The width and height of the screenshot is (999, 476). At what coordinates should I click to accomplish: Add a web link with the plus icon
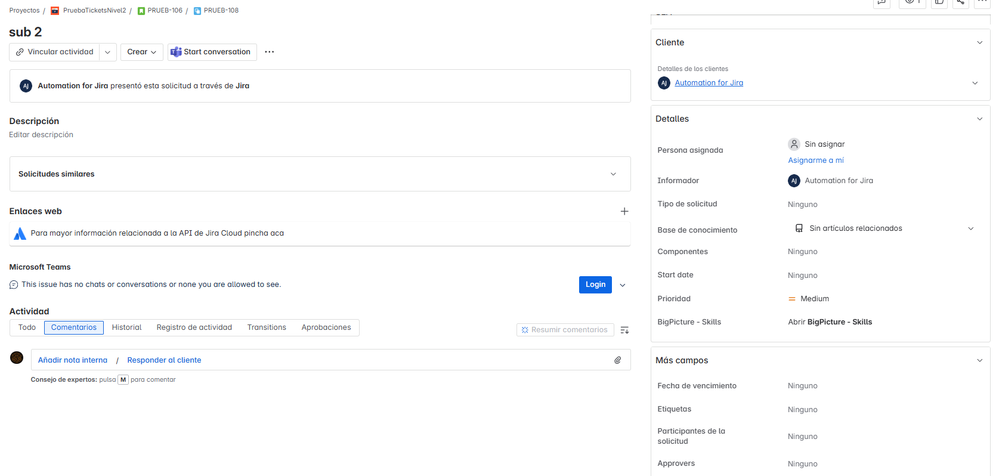pos(624,211)
